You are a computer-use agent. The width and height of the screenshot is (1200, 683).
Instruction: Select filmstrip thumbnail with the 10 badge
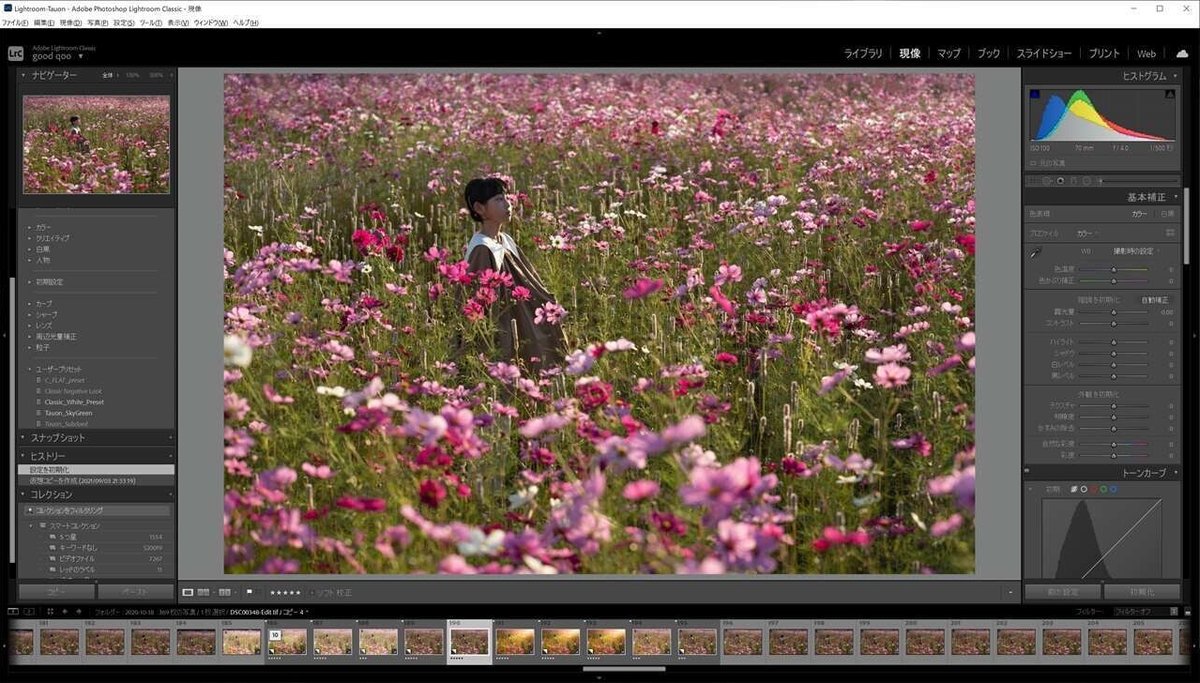pyautogui.click(x=288, y=642)
